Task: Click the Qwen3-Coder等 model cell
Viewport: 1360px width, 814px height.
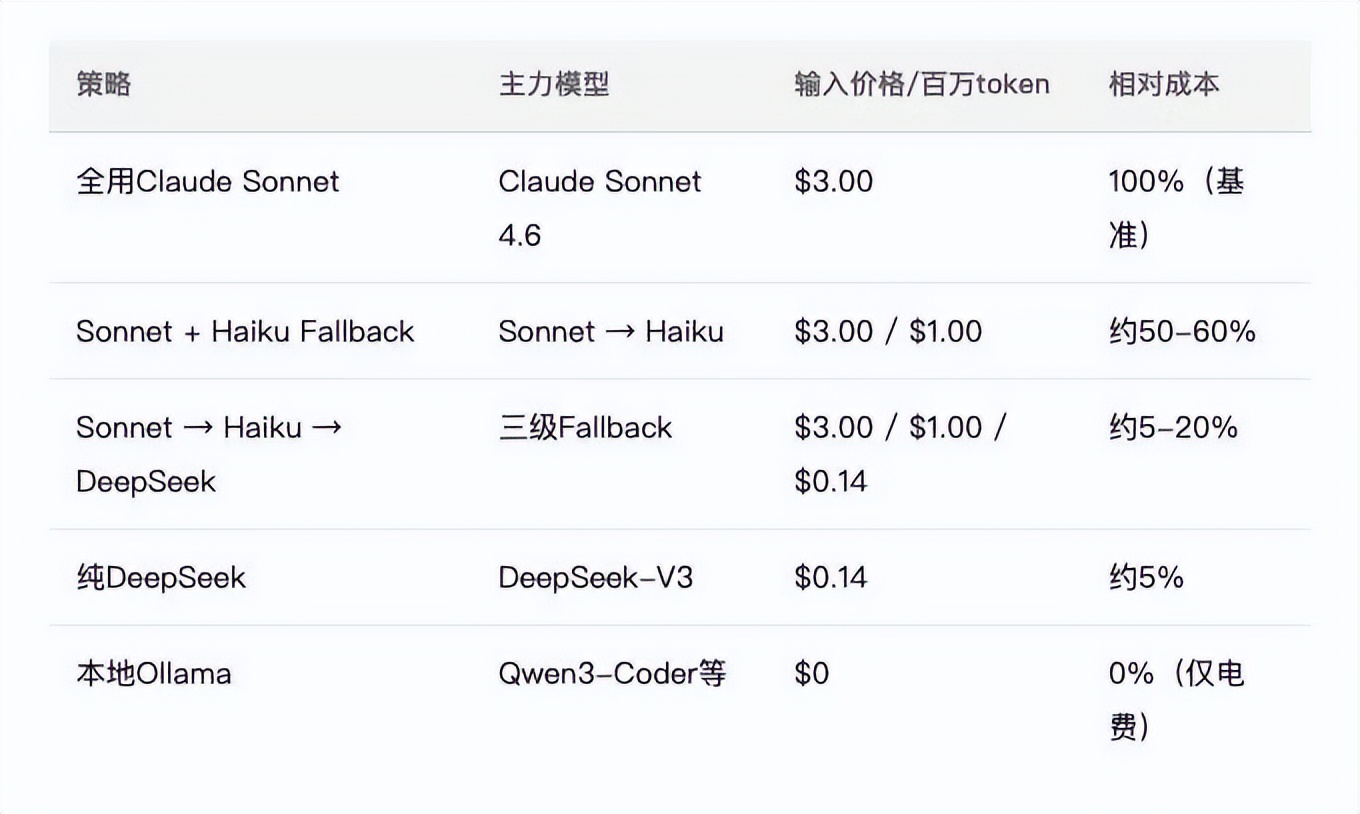Action: (x=612, y=674)
